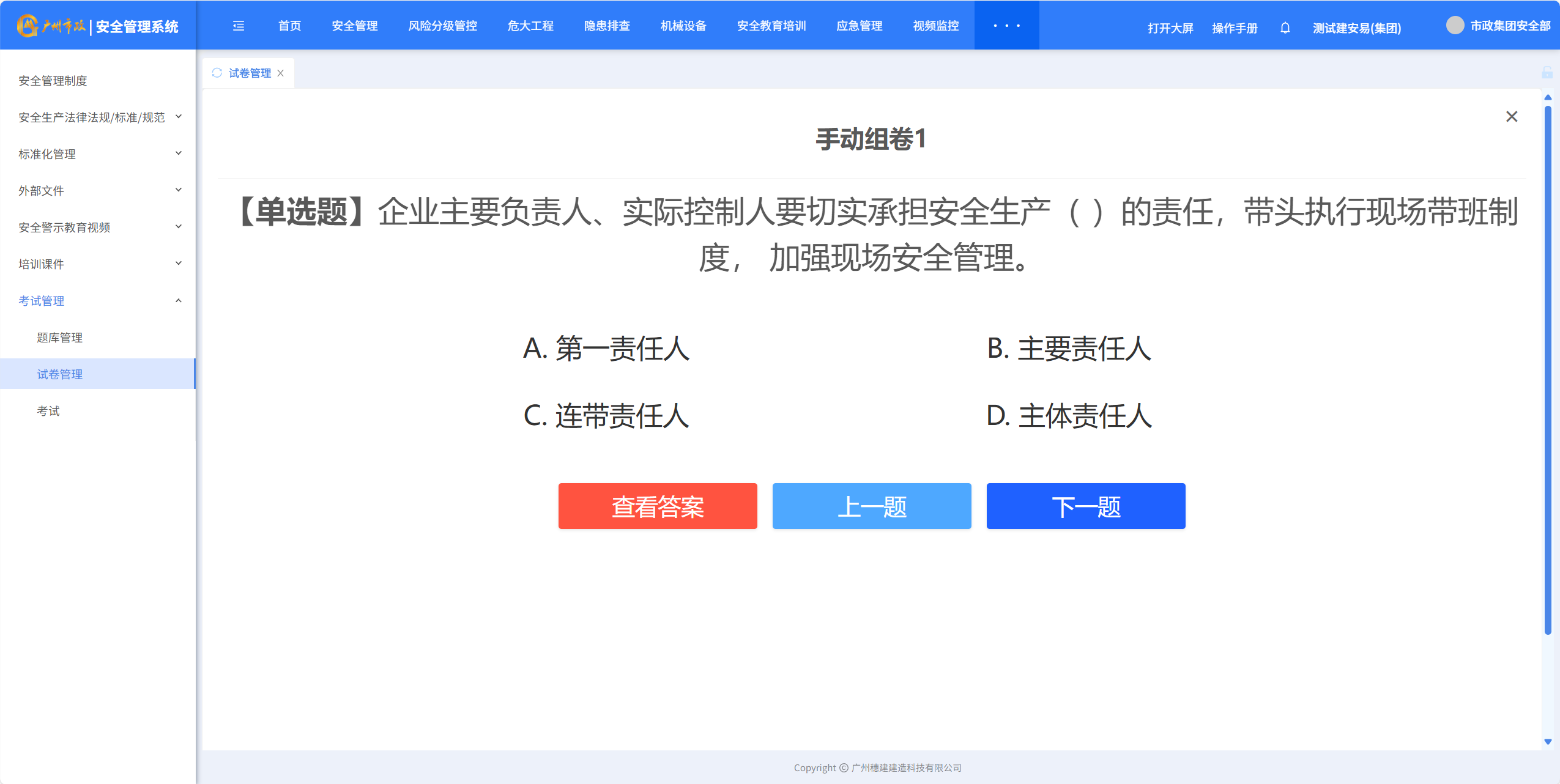
Task: Click the three-dots more menu icon
Action: (1006, 26)
